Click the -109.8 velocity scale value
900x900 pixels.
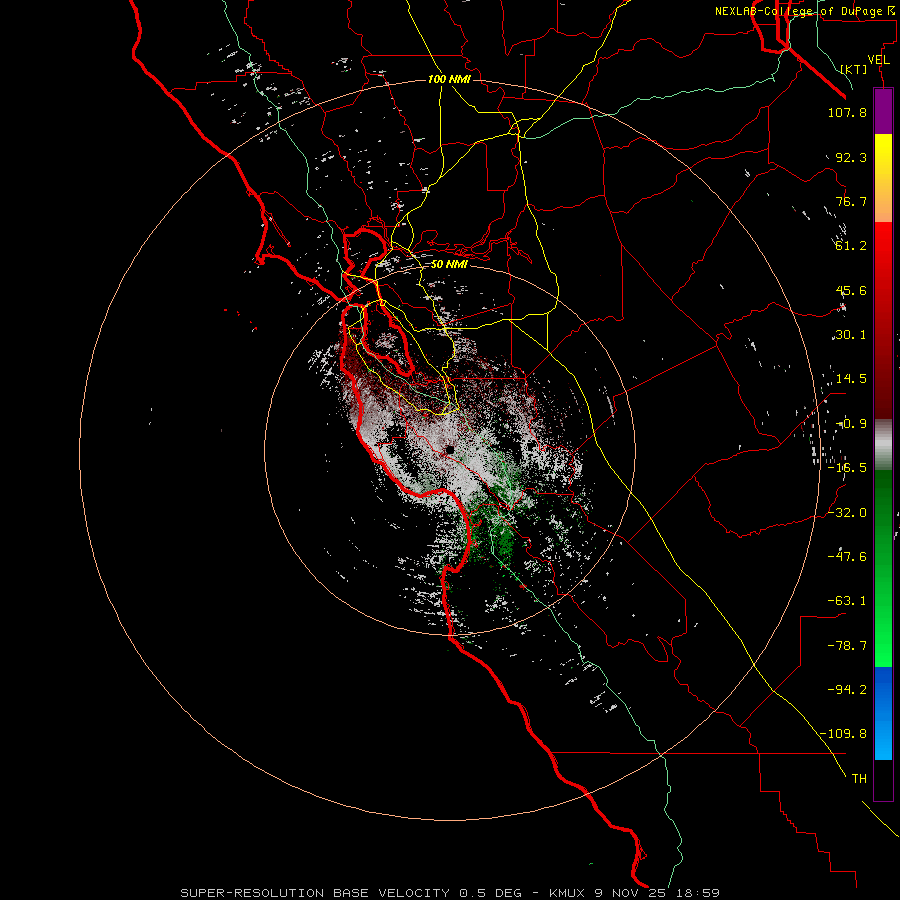point(844,734)
